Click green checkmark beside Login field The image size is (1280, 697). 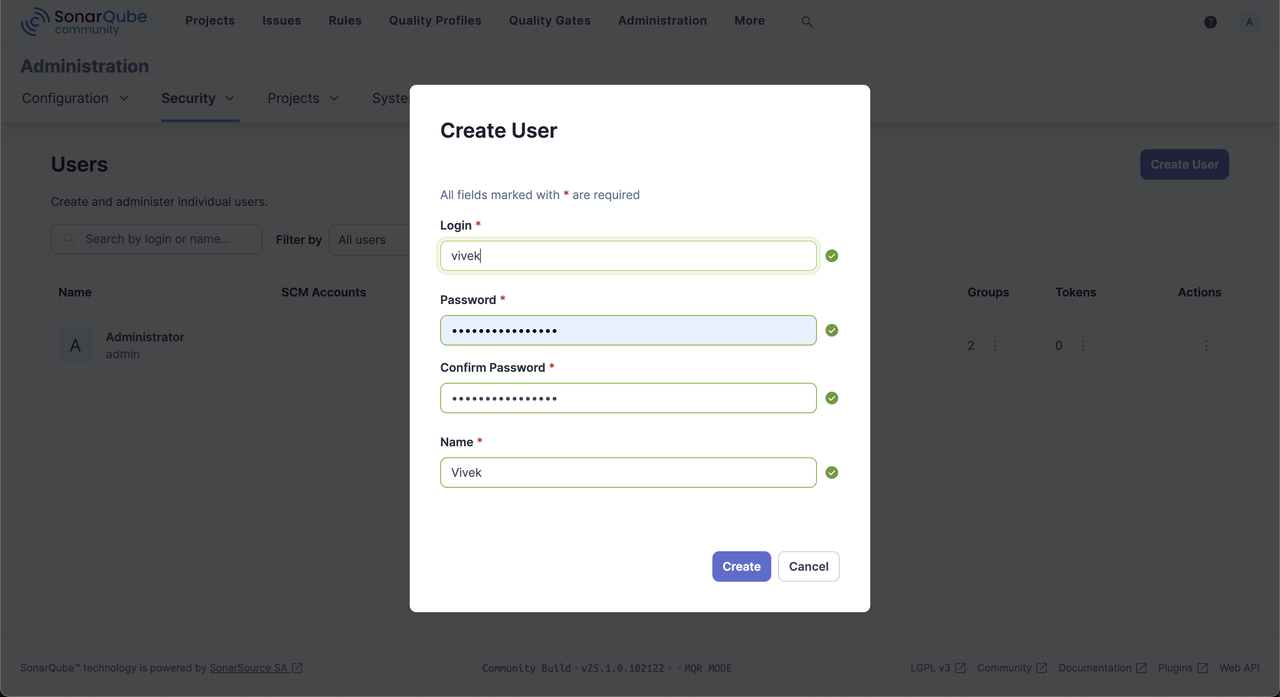(832, 256)
